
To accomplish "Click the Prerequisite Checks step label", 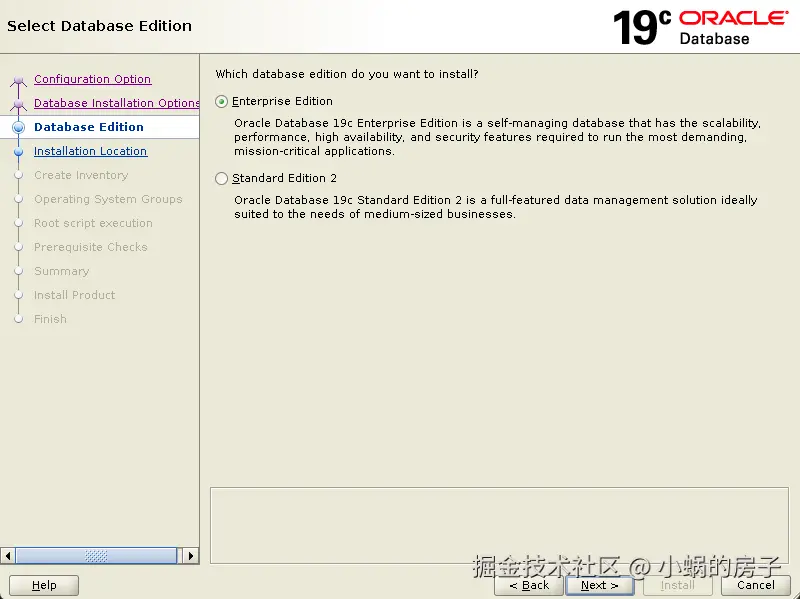I will pyautogui.click(x=91, y=247).
